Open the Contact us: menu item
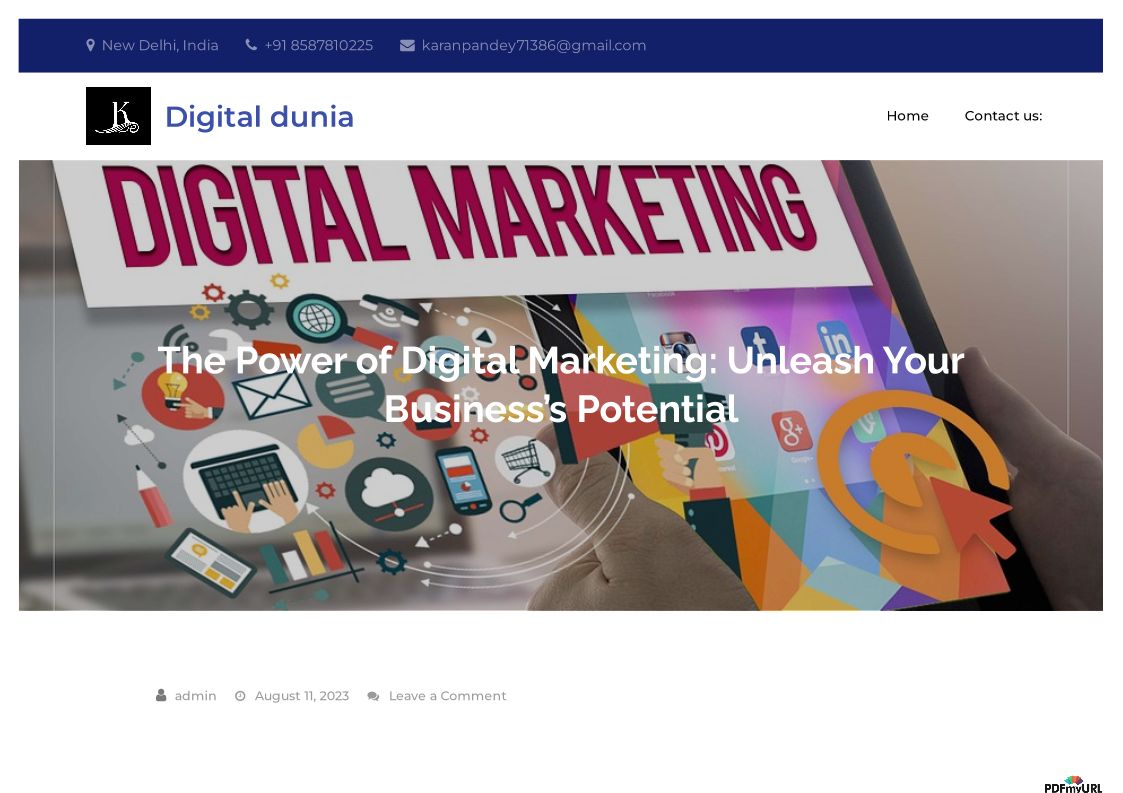 [1003, 116]
